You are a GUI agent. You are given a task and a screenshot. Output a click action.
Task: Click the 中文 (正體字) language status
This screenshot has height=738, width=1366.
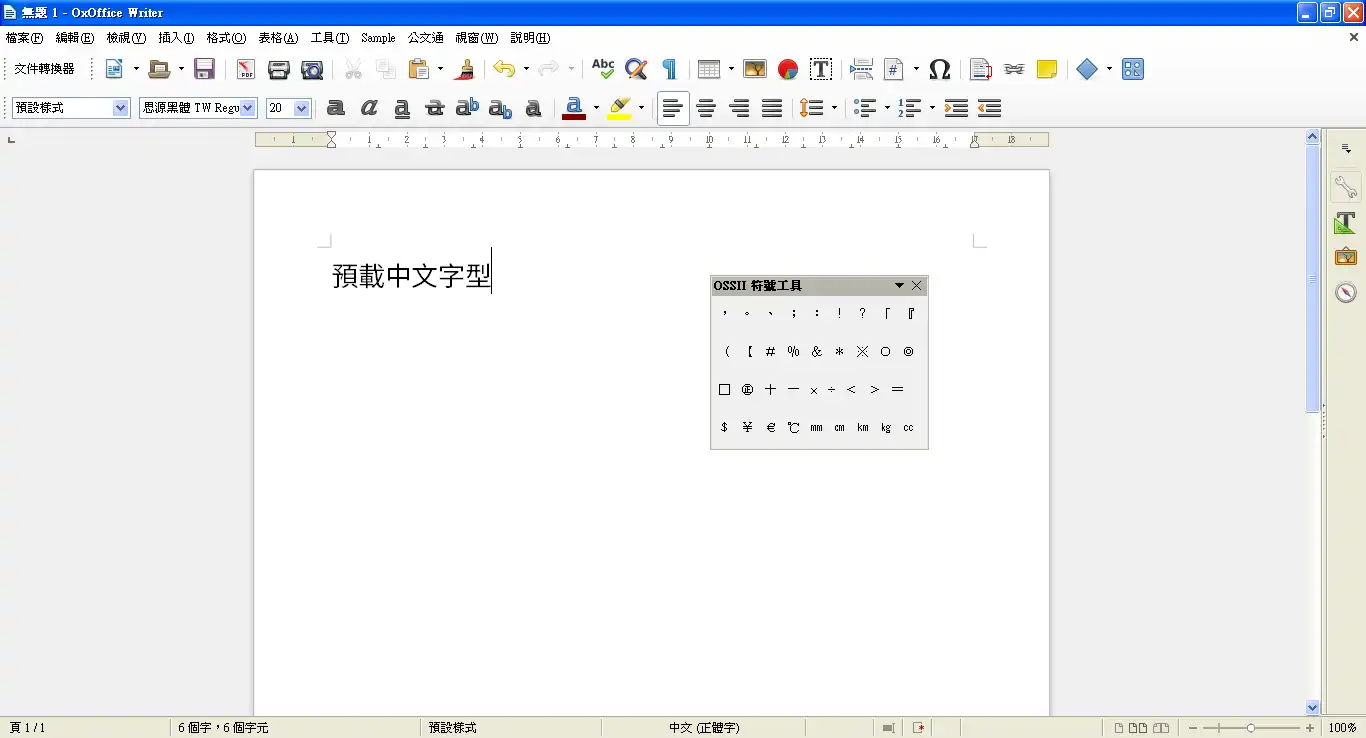click(704, 728)
